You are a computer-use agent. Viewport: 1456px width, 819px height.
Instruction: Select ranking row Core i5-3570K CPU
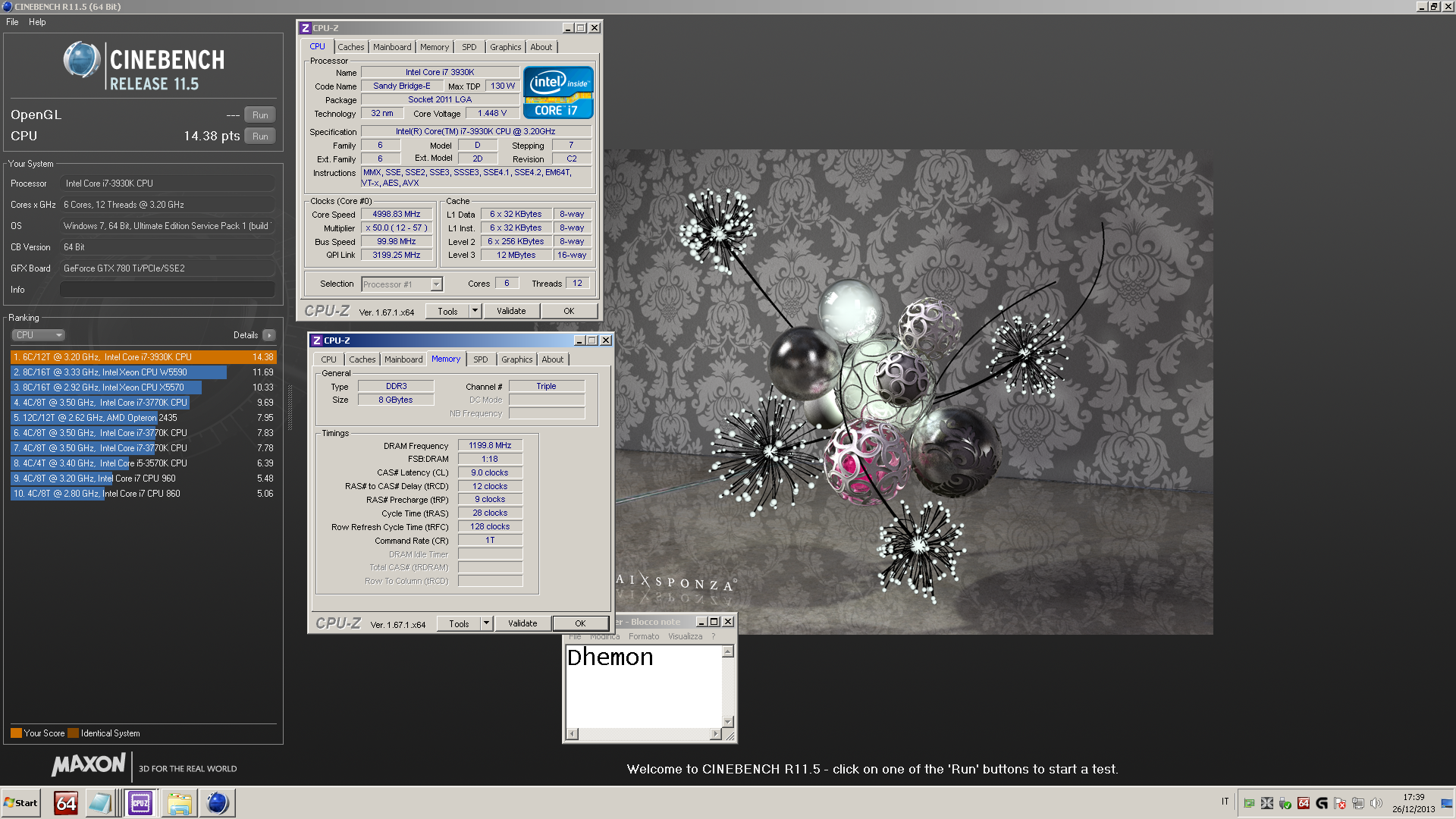143,463
